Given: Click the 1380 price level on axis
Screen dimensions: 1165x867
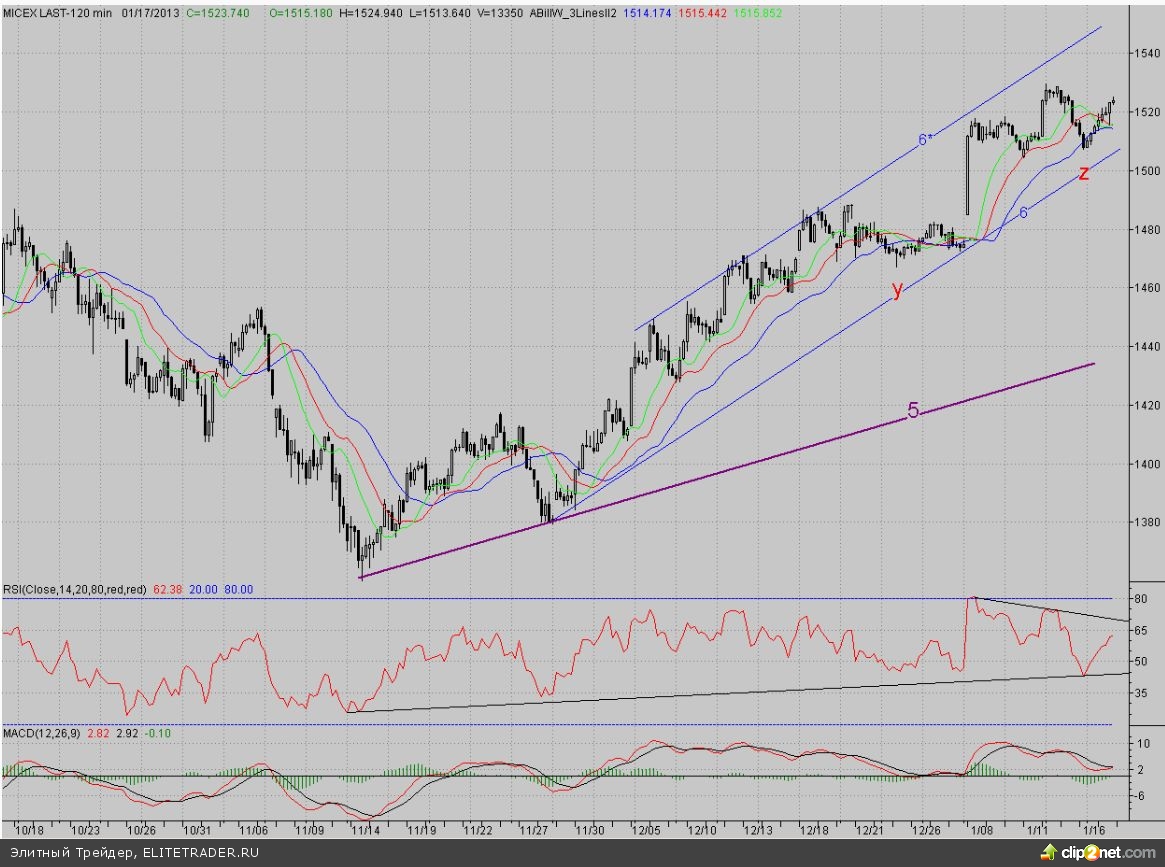Looking at the screenshot, I should click(x=1146, y=521).
